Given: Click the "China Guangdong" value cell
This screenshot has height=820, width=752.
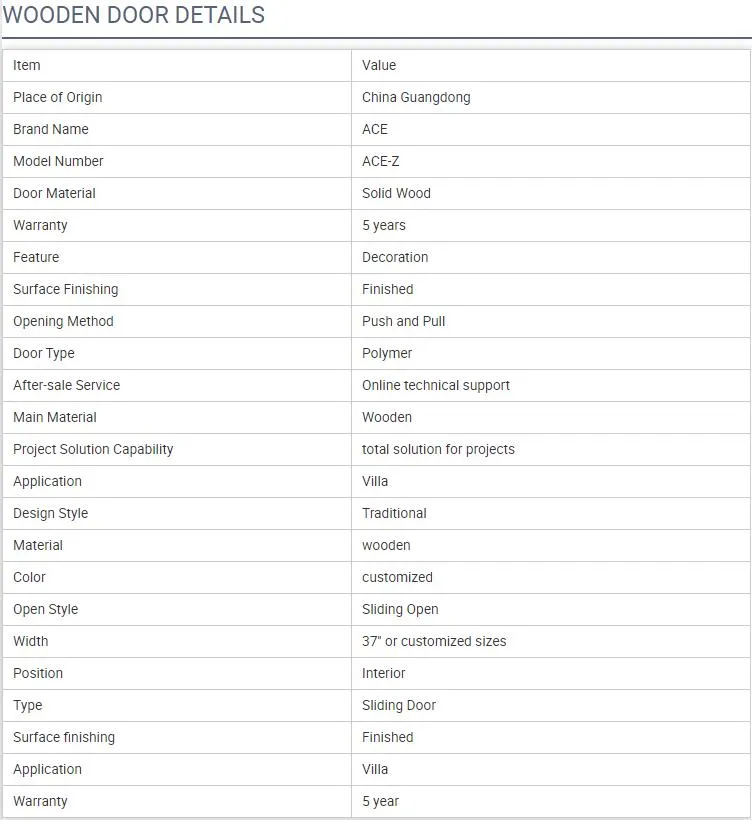Looking at the screenshot, I should click(416, 97).
